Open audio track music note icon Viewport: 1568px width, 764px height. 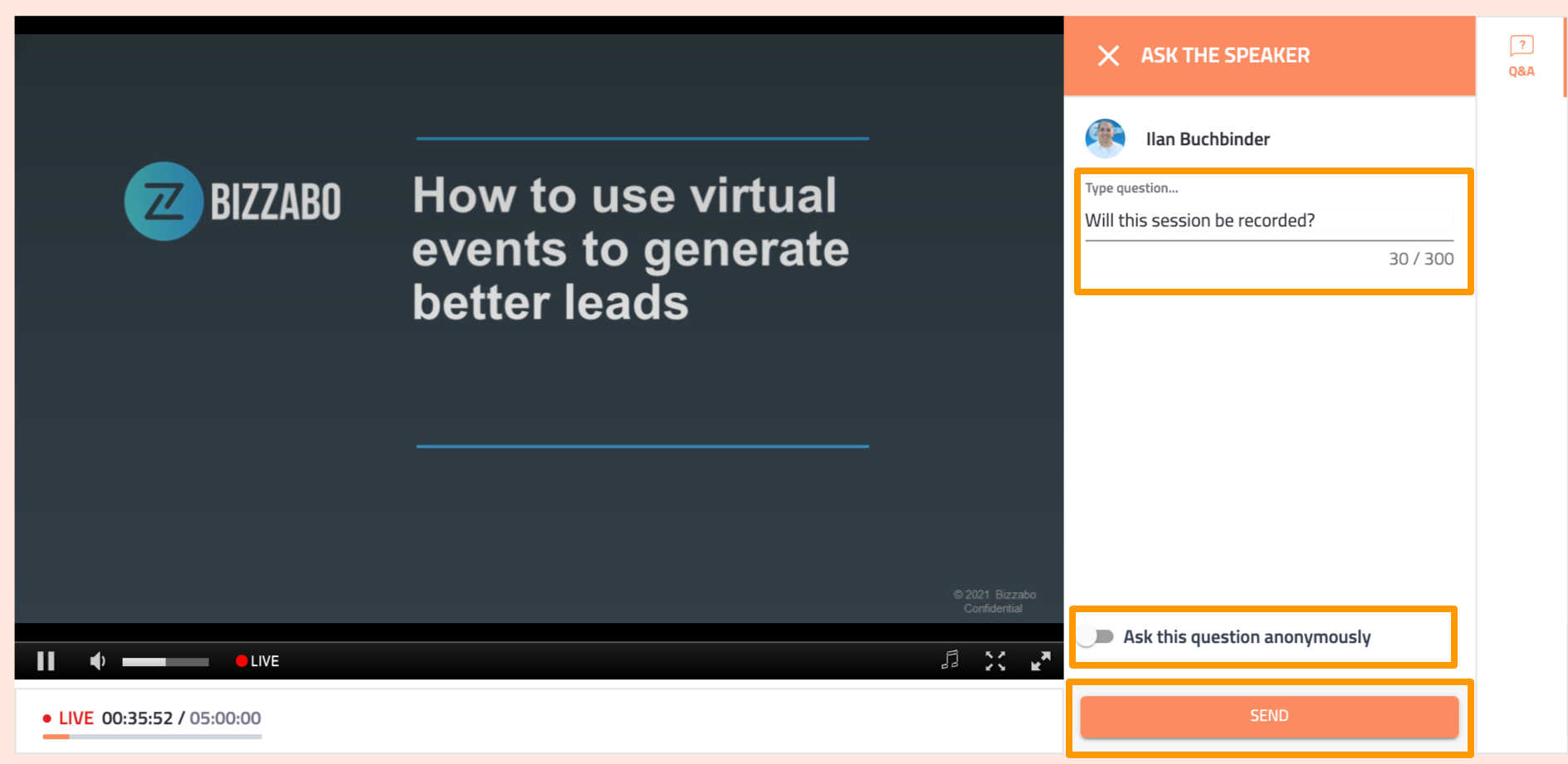(x=950, y=660)
